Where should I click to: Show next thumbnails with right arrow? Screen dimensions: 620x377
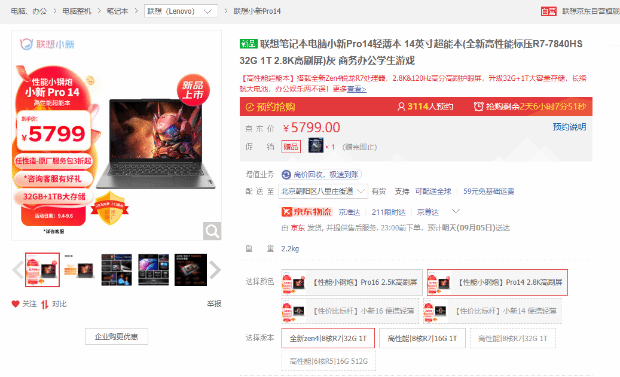point(215,270)
